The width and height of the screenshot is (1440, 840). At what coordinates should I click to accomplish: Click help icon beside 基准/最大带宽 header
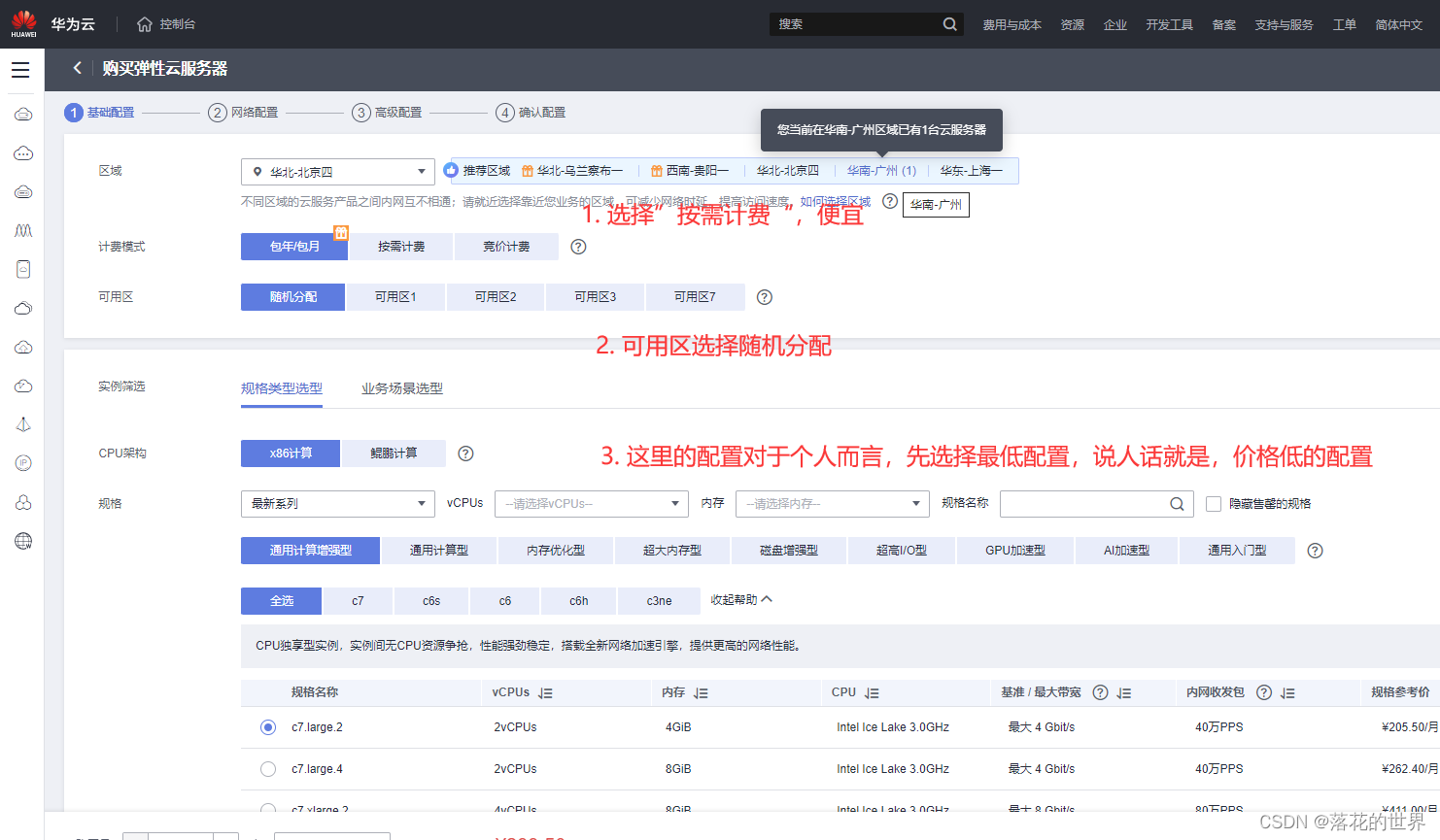pyautogui.click(x=1100, y=692)
